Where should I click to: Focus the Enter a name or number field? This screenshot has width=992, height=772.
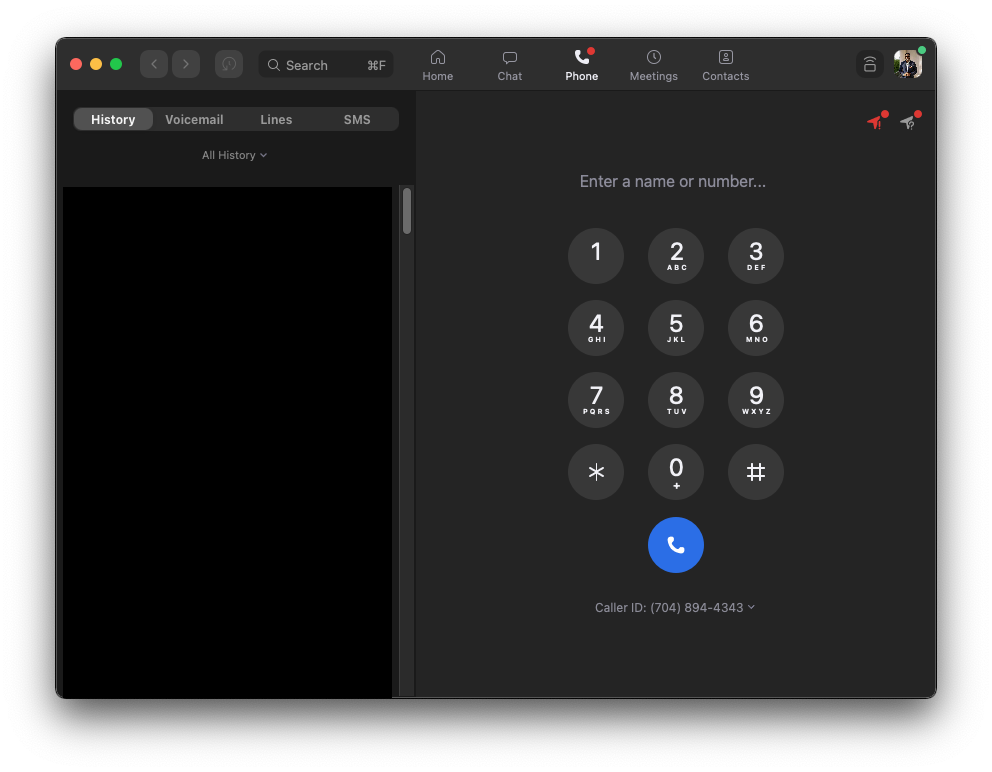[673, 182]
